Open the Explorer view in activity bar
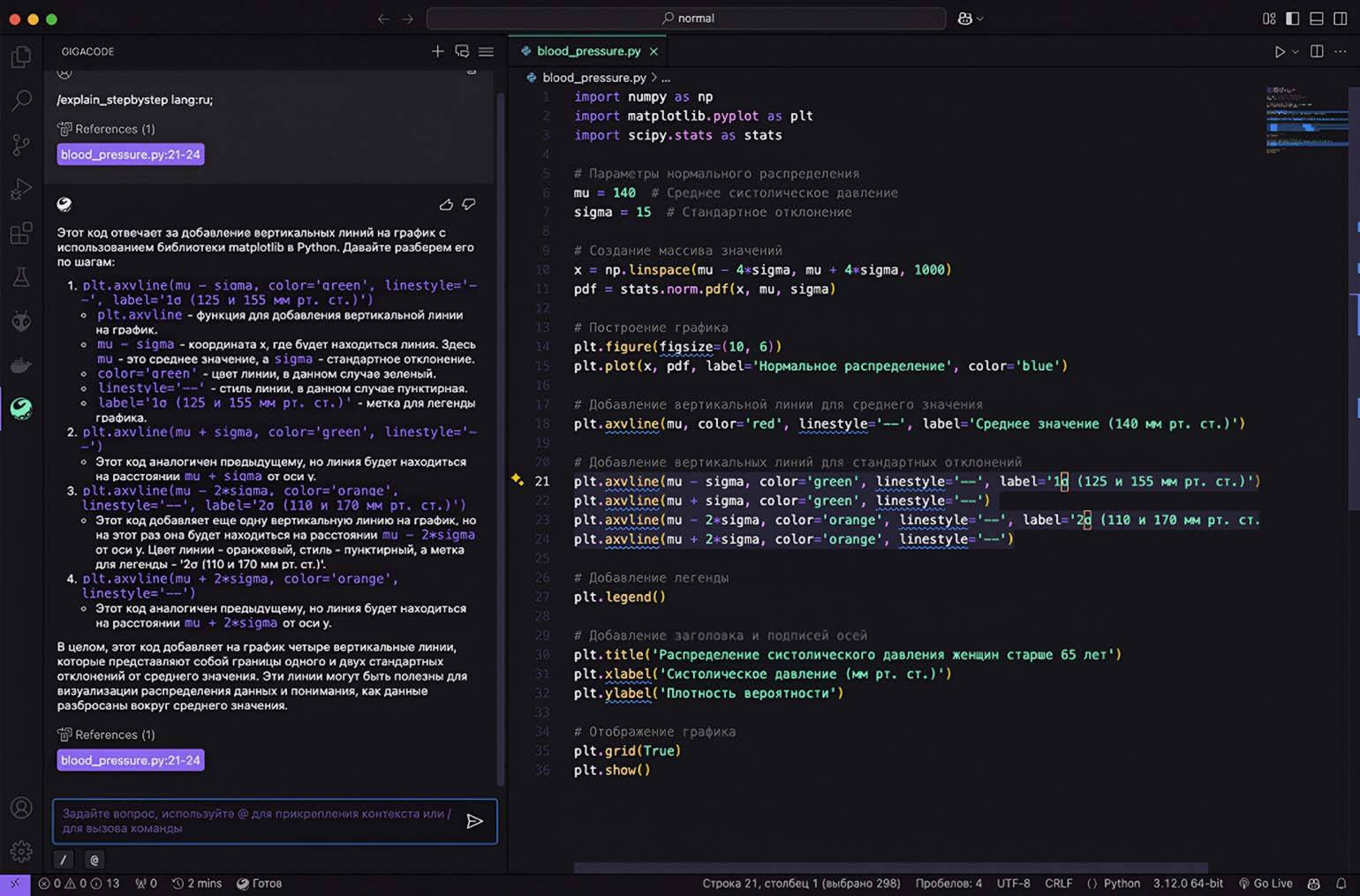This screenshot has width=1360, height=896. click(20, 57)
